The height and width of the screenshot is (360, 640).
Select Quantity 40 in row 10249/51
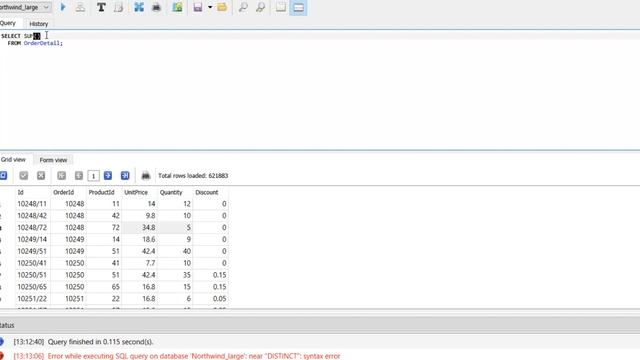pyautogui.click(x=175, y=251)
